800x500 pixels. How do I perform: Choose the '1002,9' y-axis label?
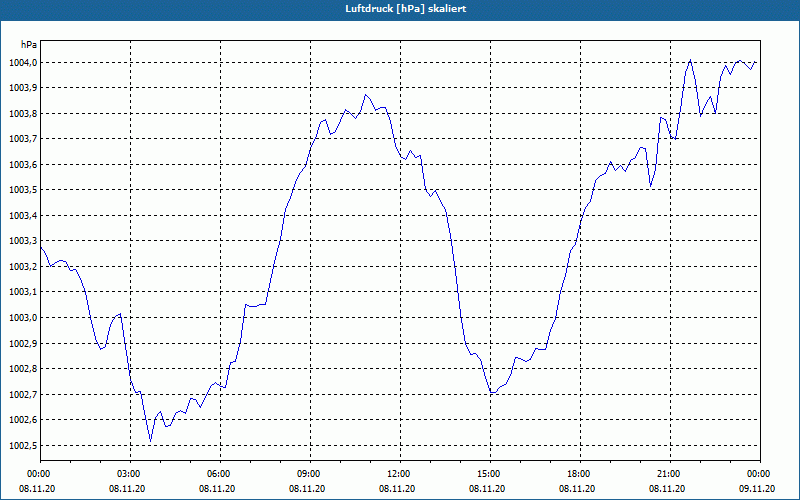pyautogui.click(x=22, y=343)
